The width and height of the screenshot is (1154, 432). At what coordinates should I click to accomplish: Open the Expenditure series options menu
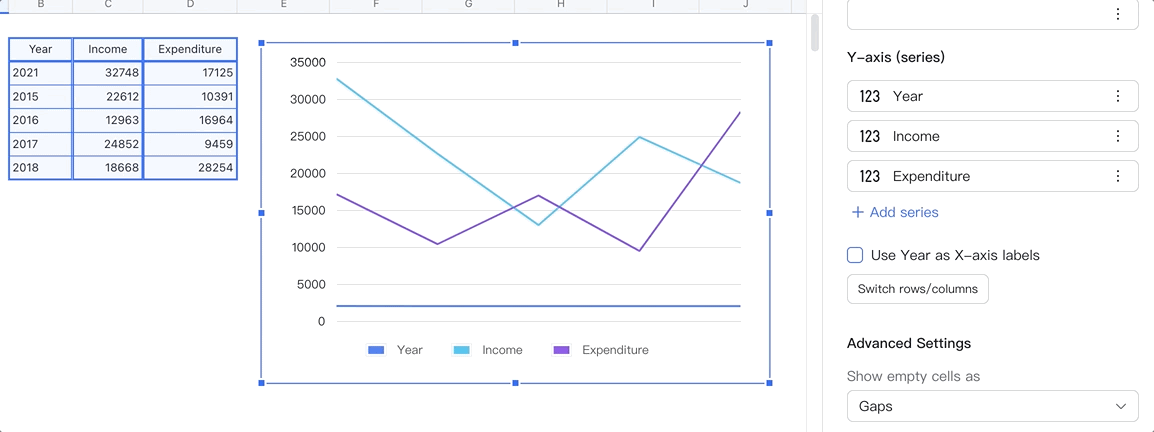(1118, 176)
